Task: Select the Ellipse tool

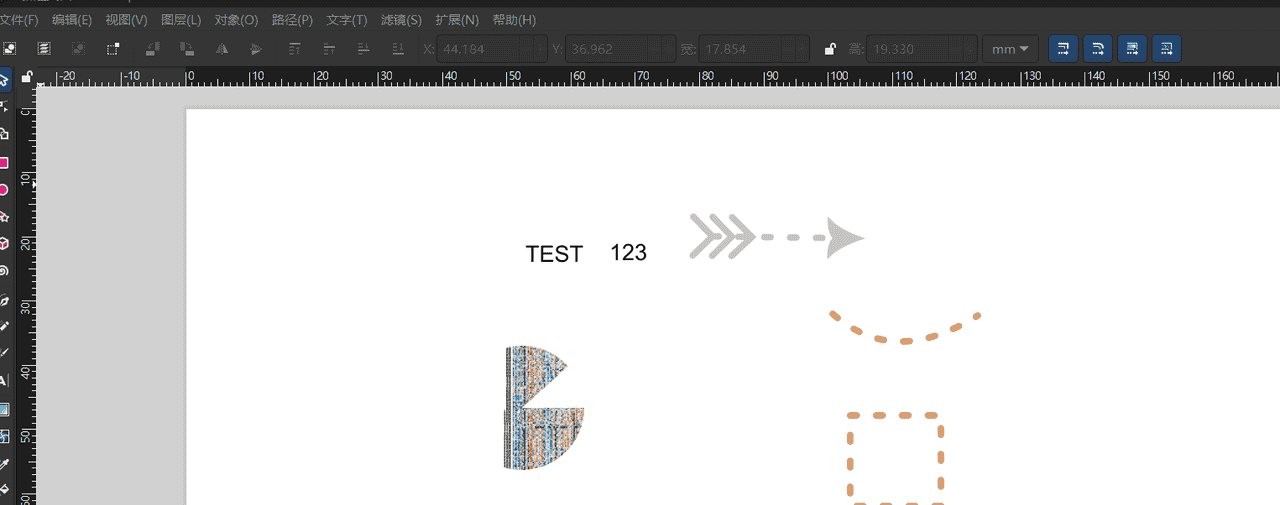Action: click(x=4, y=190)
